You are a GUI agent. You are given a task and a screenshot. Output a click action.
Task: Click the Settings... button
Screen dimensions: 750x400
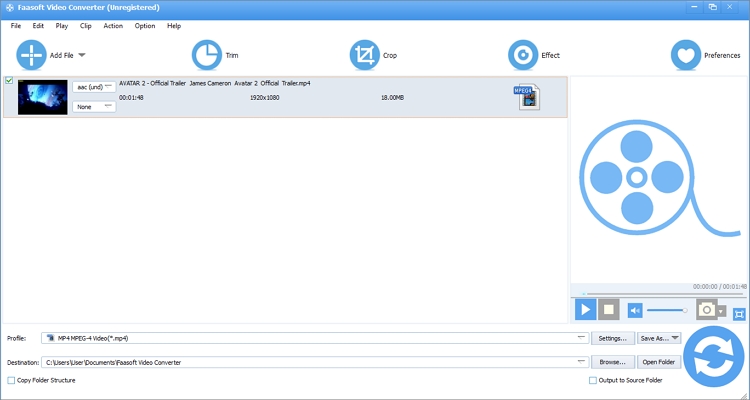pos(613,338)
